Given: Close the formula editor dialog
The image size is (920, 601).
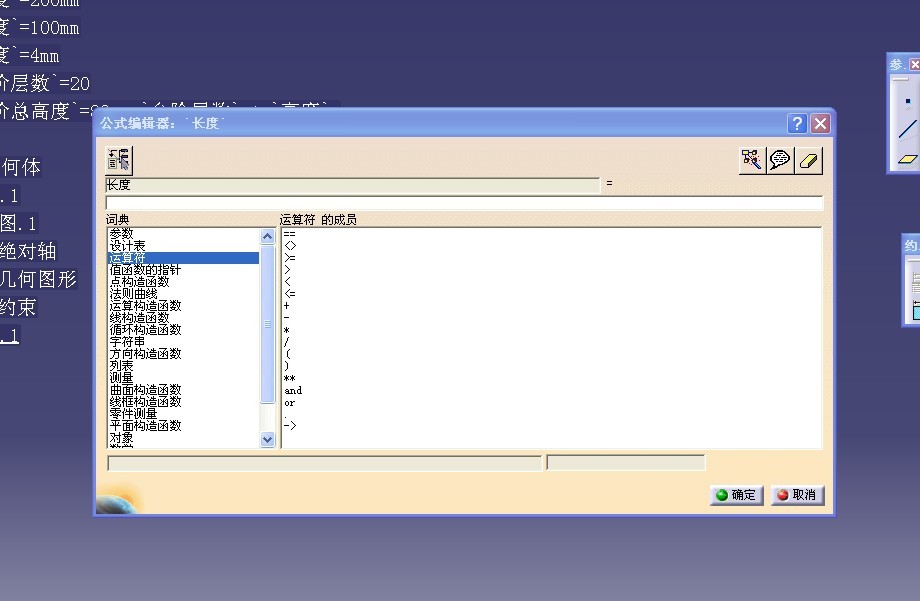Looking at the screenshot, I should click(x=820, y=123).
